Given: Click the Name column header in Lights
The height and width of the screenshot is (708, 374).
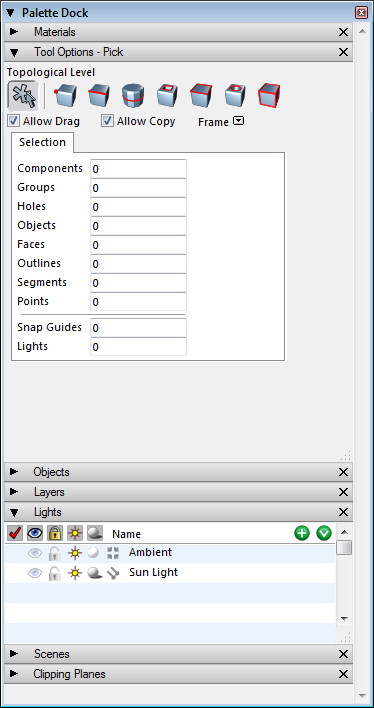Looking at the screenshot, I should 126,534.
